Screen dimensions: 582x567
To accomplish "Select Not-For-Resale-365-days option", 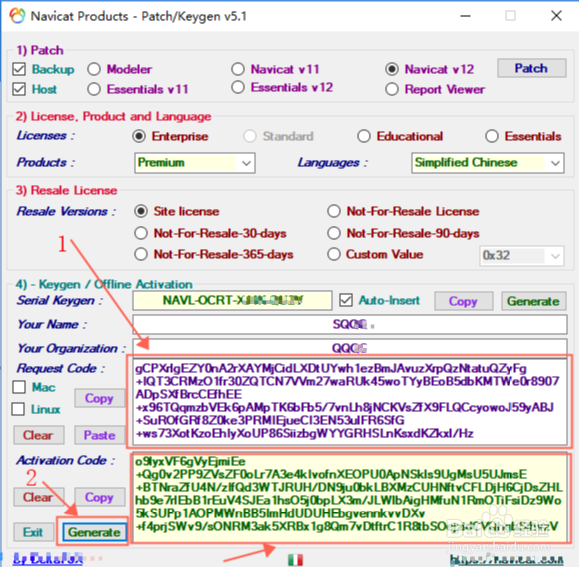I will (141, 254).
